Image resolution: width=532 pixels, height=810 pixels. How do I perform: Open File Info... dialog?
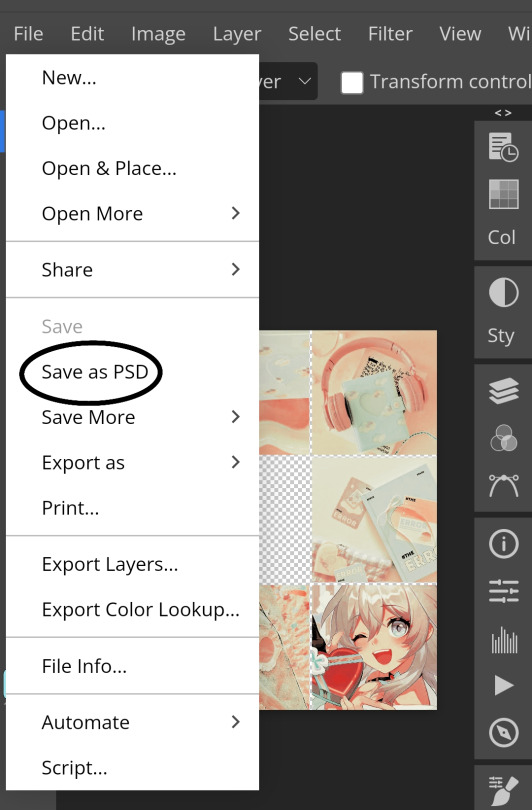pyautogui.click(x=132, y=666)
